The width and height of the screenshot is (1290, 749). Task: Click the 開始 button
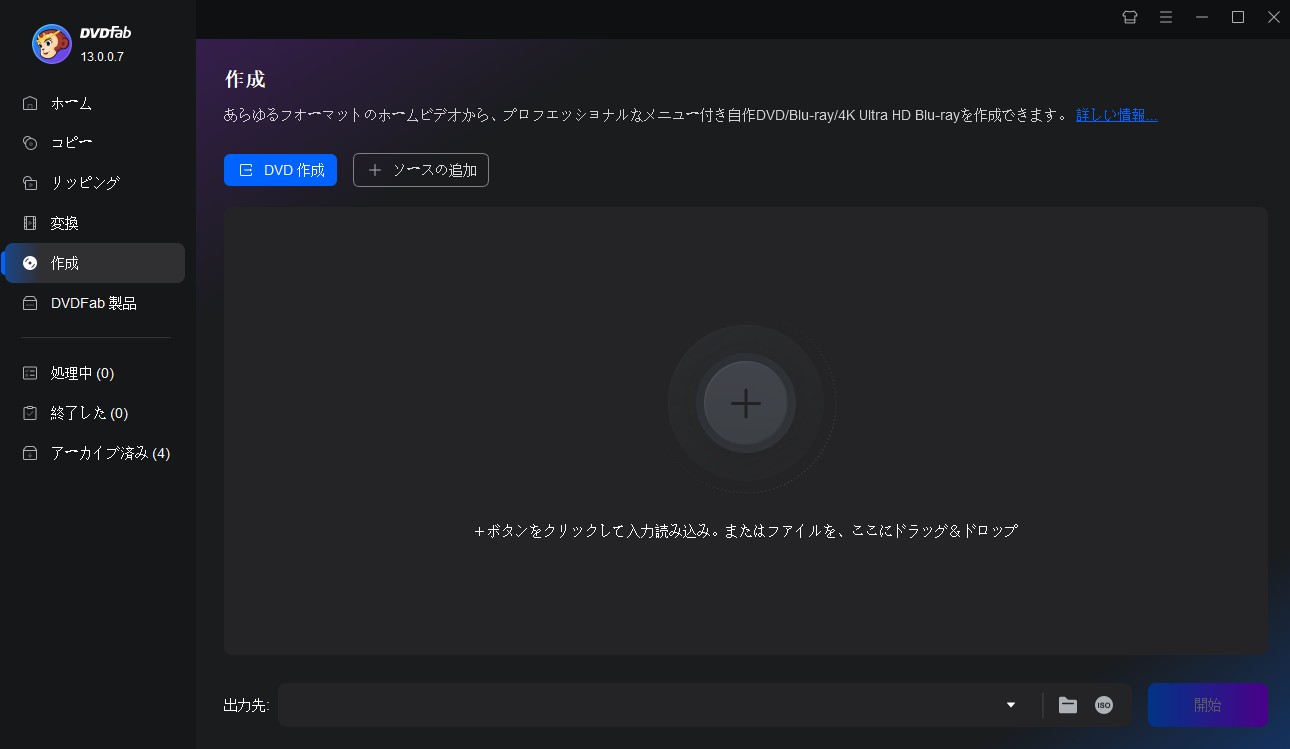pyautogui.click(x=1207, y=705)
